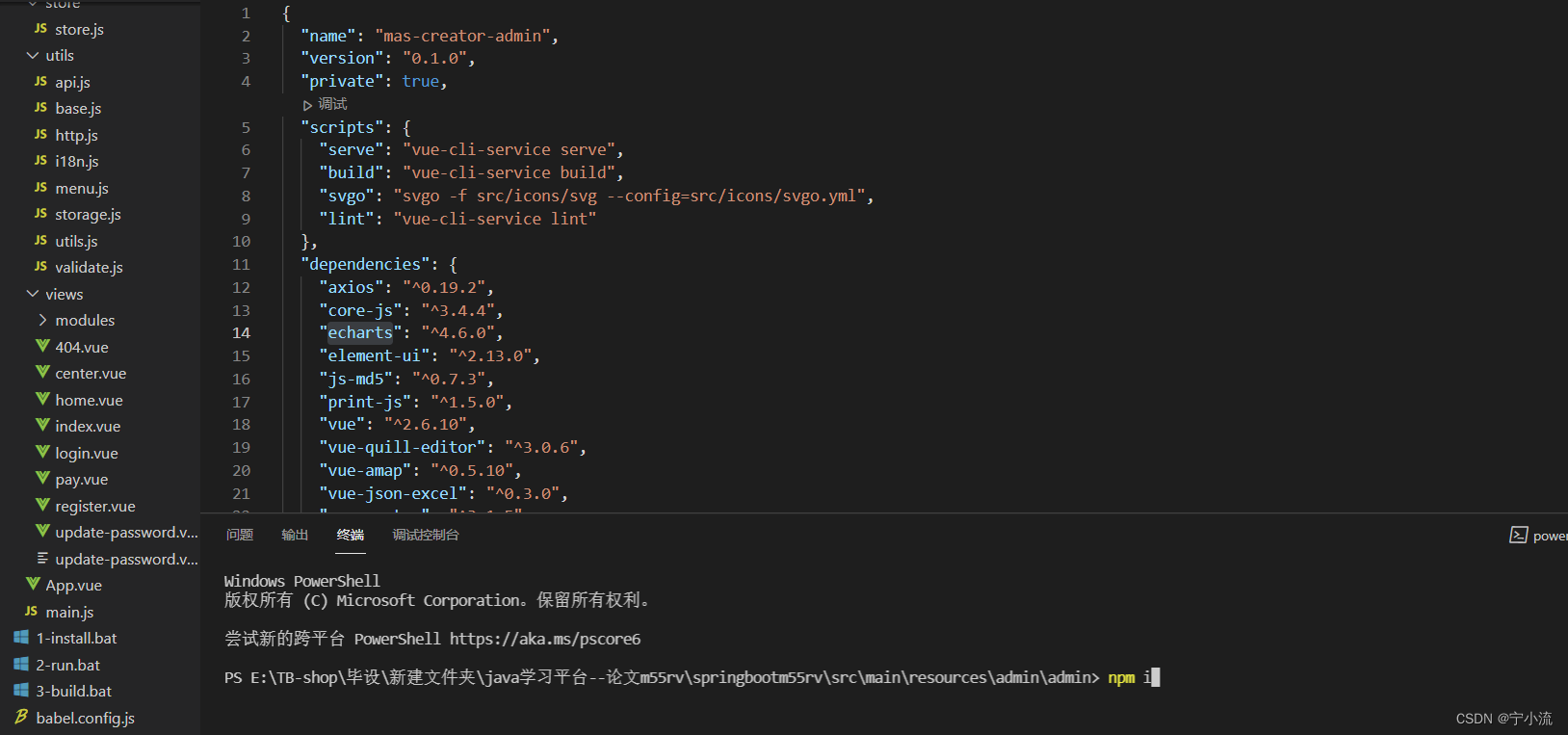Click the Windows icon beside 1-install.bat
The image size is (1568, 735).
click(21, 638)
